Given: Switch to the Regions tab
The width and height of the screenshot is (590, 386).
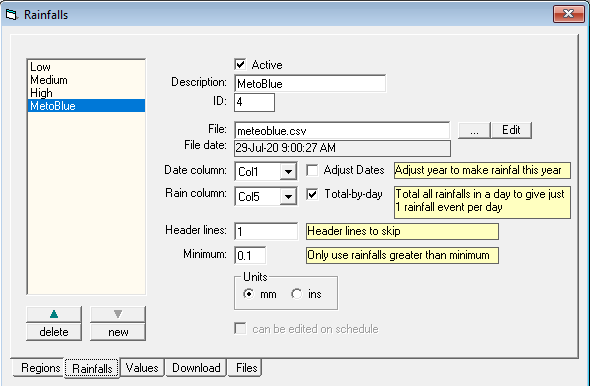Looking at the screenshot, I should click(x=40, y=368).
